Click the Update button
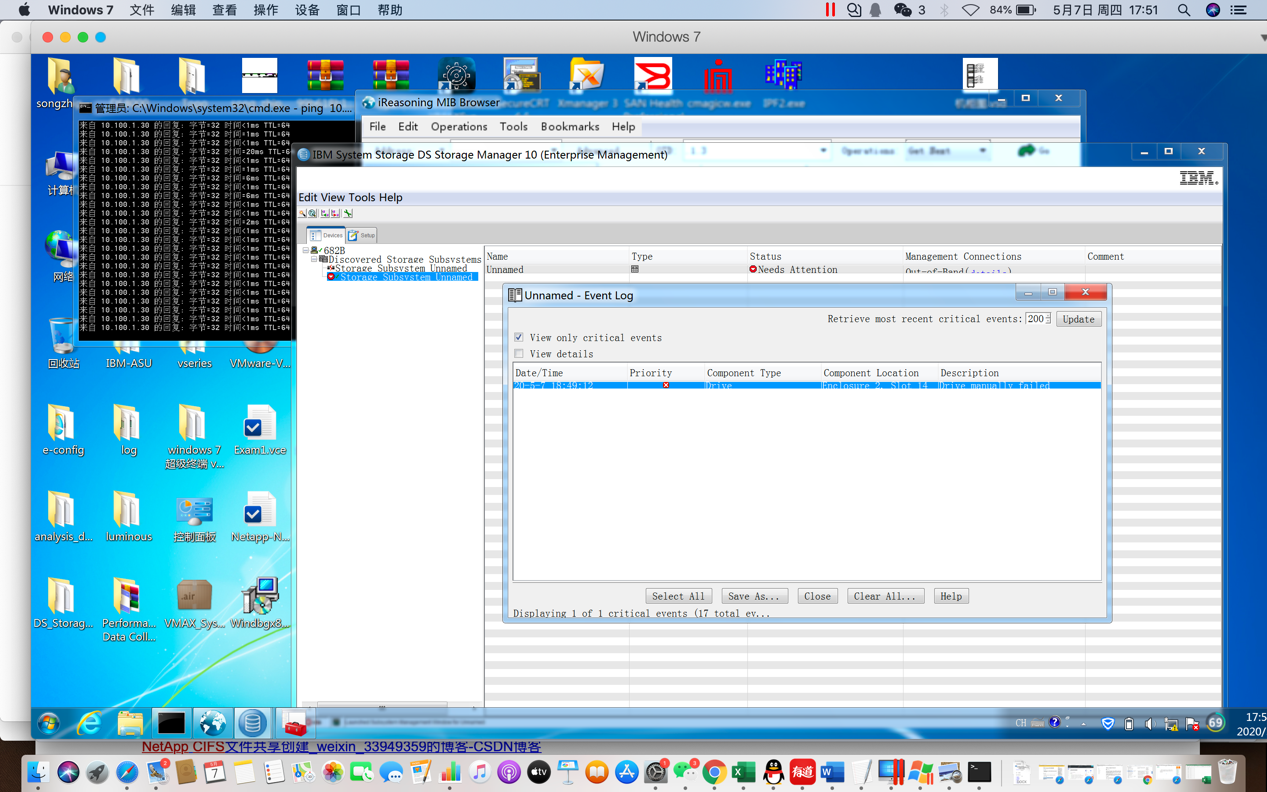Screen dimensions: 1267x792 pos(1078,319)
